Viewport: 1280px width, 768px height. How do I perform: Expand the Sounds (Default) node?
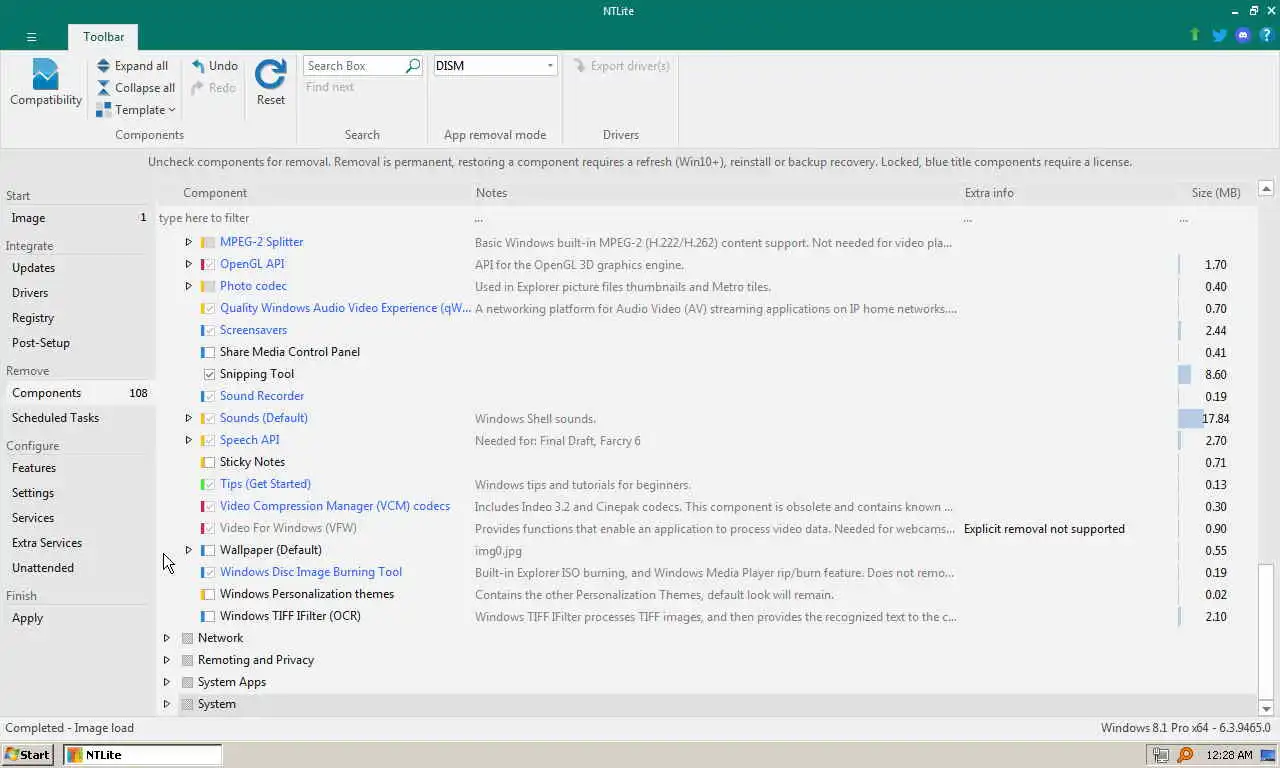coord(188,418)
